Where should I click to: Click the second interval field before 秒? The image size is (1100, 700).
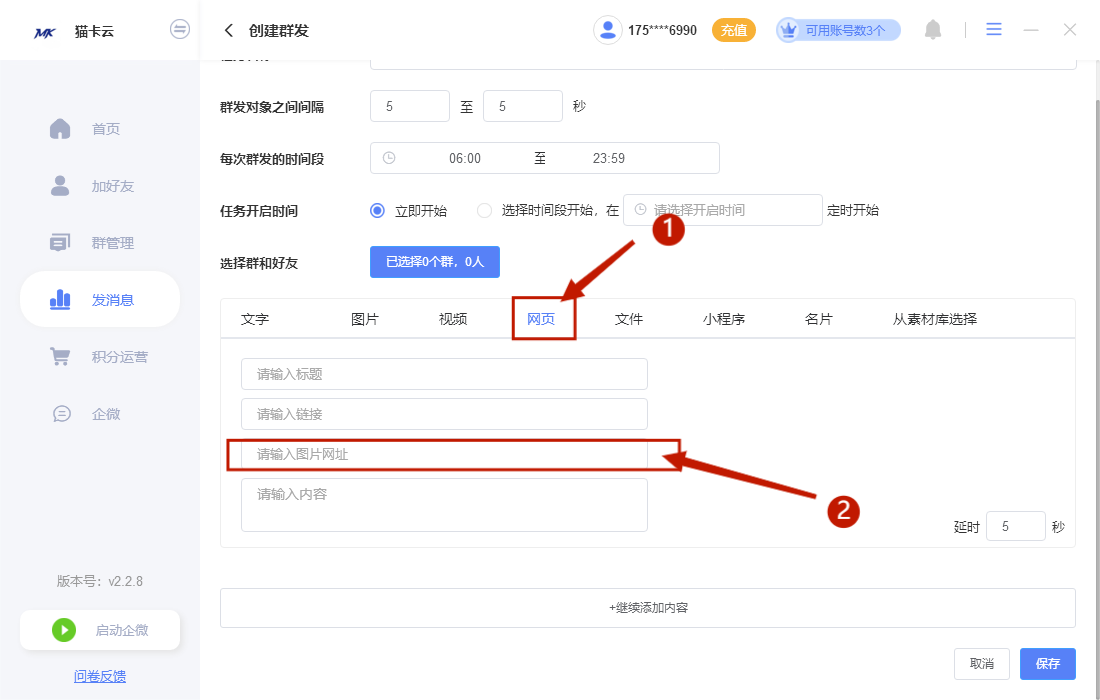tap(523, 106)
